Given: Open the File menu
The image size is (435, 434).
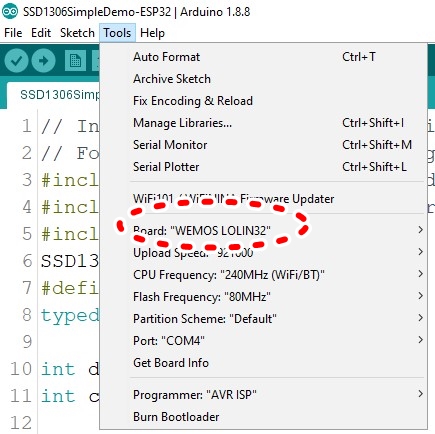Looking at the screenshot, I should click(x=13, y=33).
